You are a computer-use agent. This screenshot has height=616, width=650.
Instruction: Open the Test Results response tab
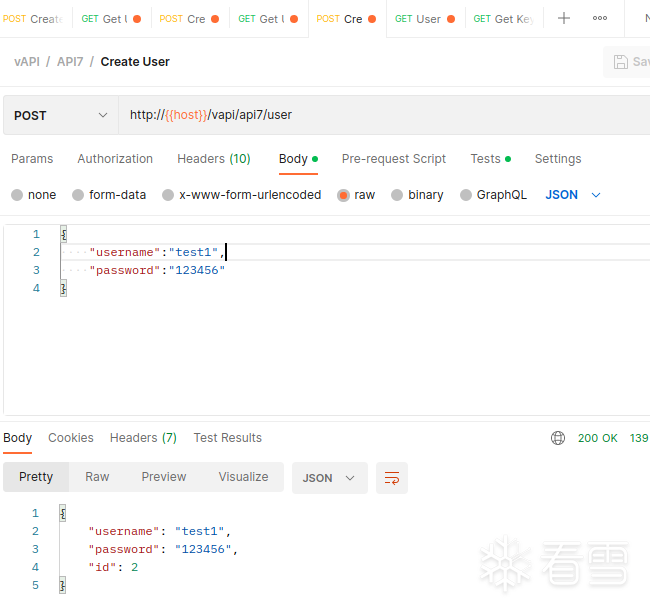point(227,438)
